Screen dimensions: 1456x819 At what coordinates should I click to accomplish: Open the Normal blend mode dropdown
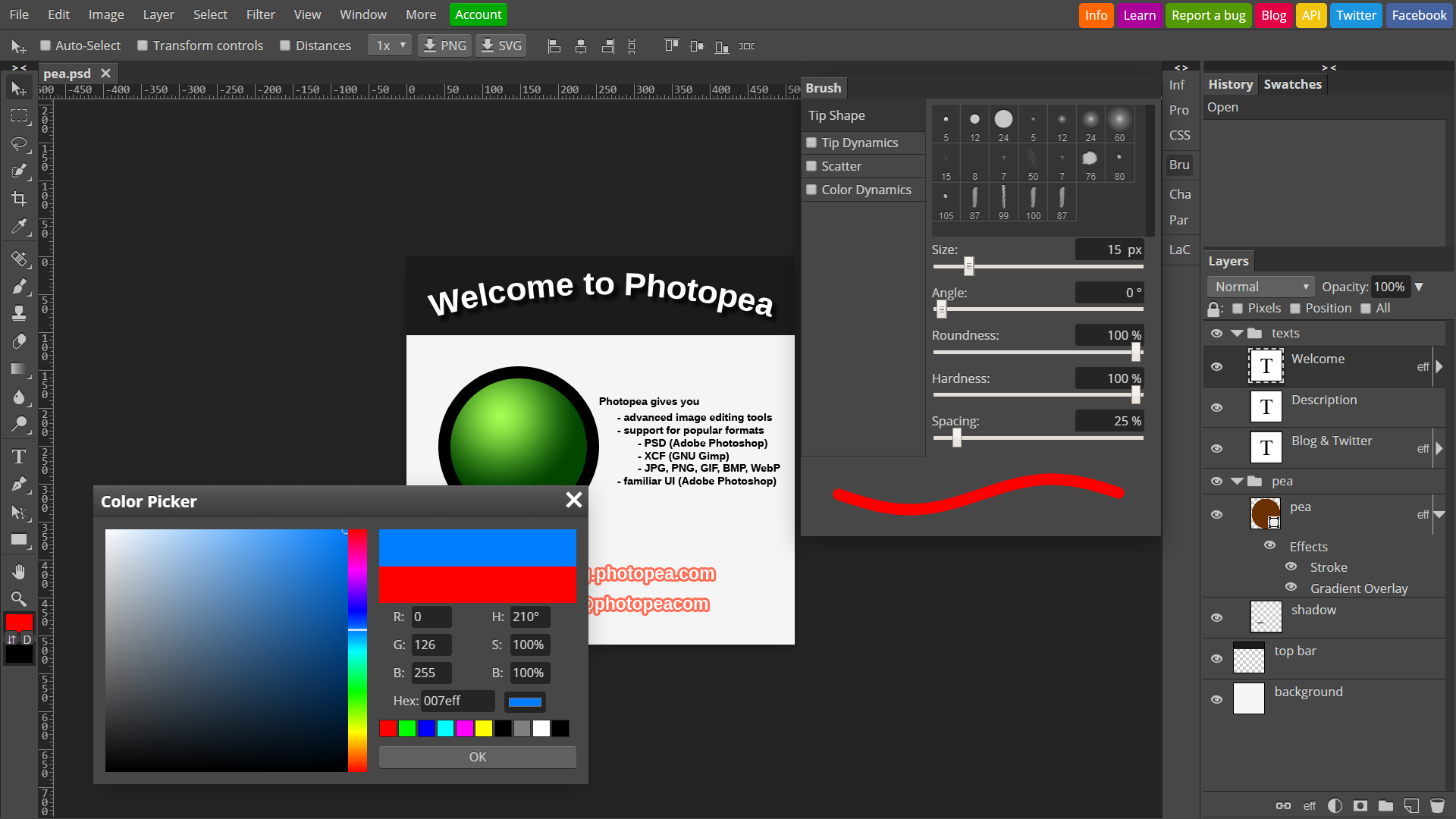(1260, 286)
